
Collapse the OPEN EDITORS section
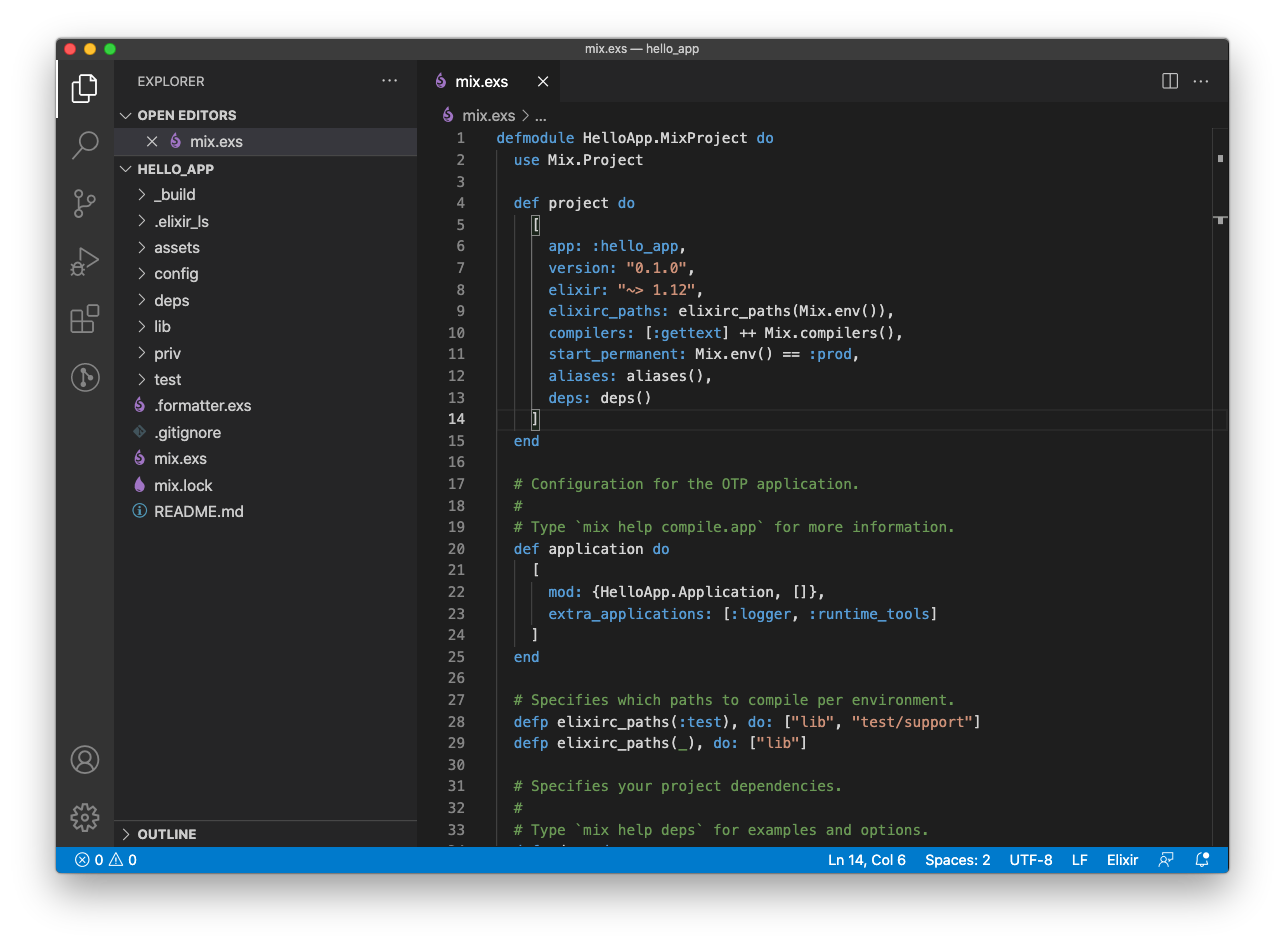pos(186,115)
